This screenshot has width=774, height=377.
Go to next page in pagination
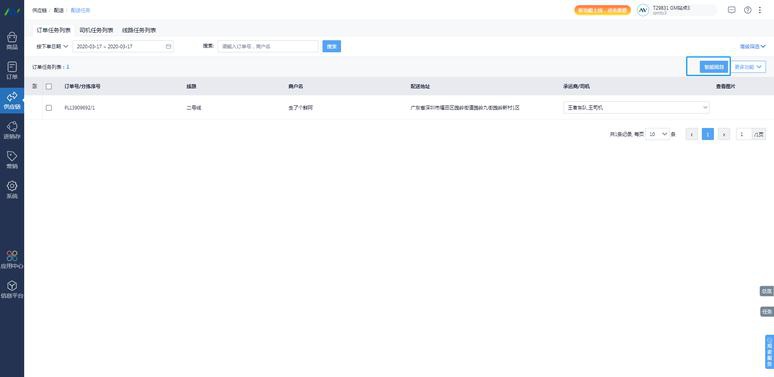pyautogui.click(x=724, y=134)
